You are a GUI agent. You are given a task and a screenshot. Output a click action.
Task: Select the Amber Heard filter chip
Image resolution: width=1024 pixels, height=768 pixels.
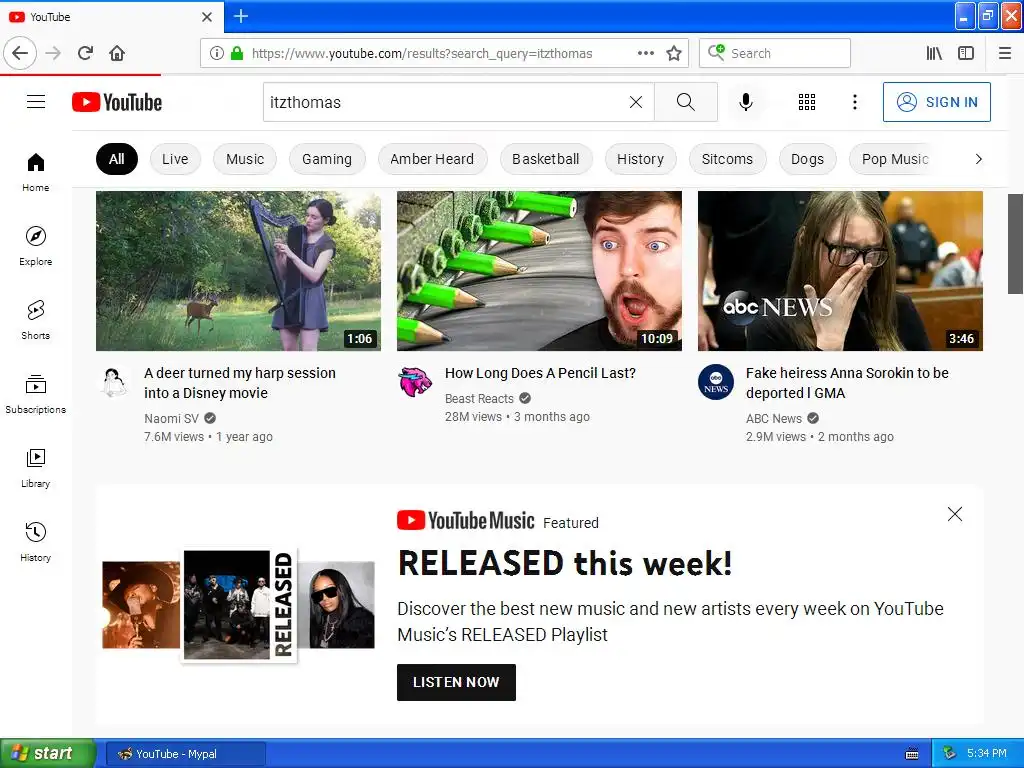coord(432,159)
